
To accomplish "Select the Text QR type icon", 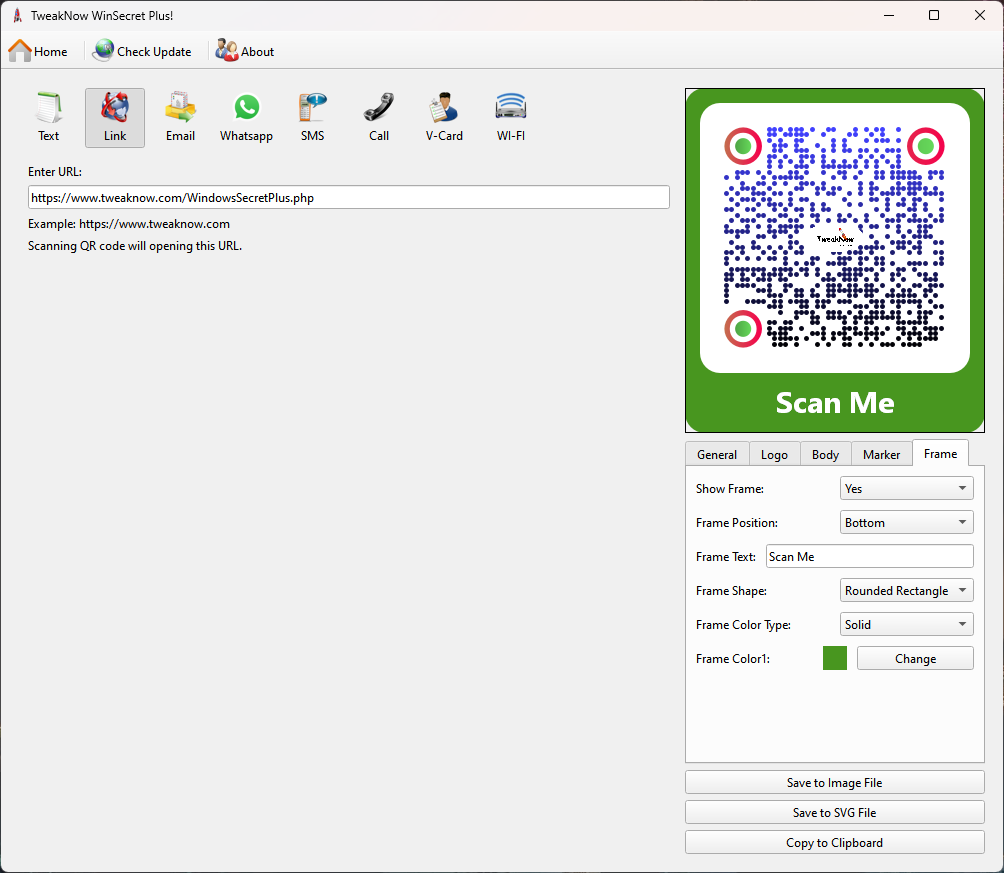I will [49, 117].
